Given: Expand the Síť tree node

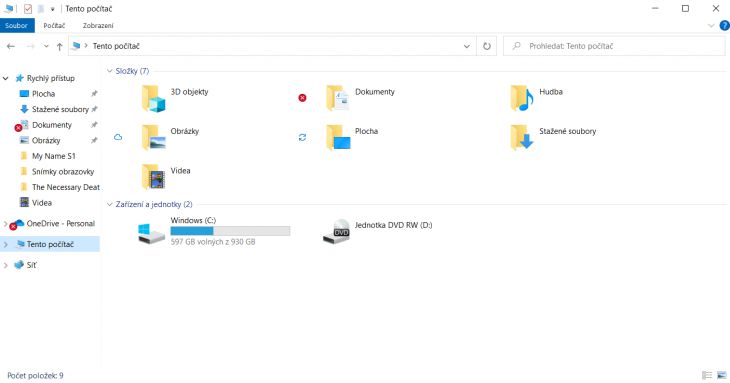Looking at the screenshot, I should [6, 265].
